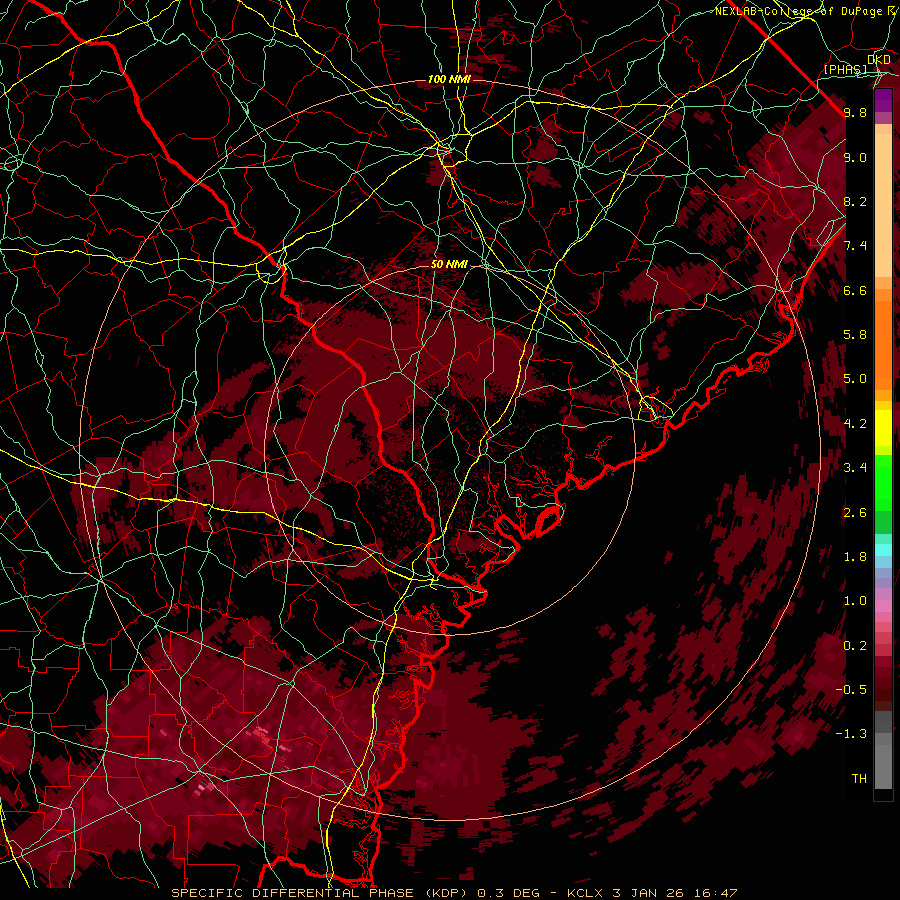Screen dimensions: 900x900
Task: Click the 'DKD' label above the color bar
Action: click(879, 60)
